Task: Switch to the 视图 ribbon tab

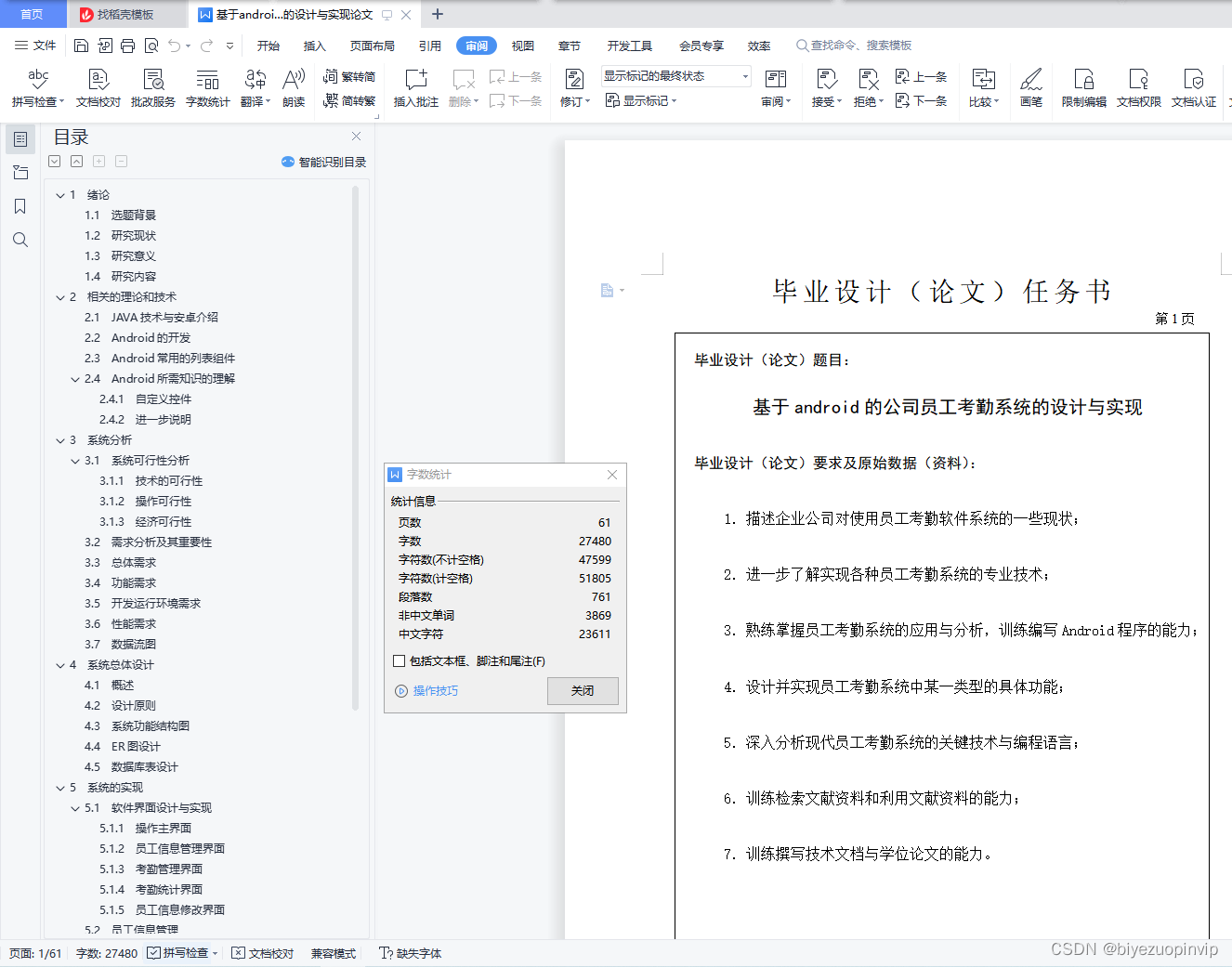Action: (x=523, y=46)
